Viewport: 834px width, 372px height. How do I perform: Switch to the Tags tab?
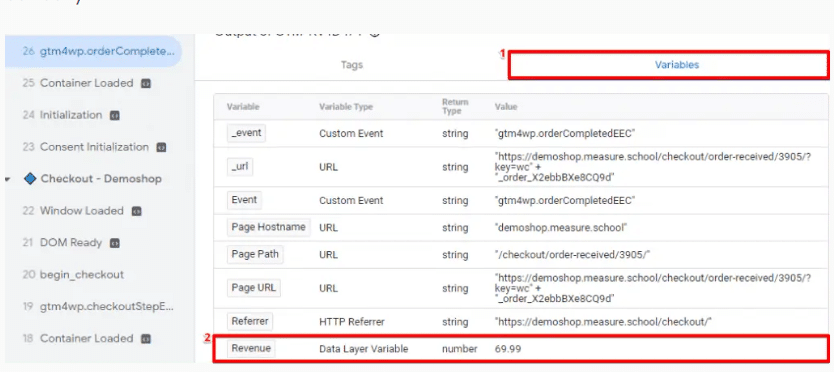[x=352, y=65]
